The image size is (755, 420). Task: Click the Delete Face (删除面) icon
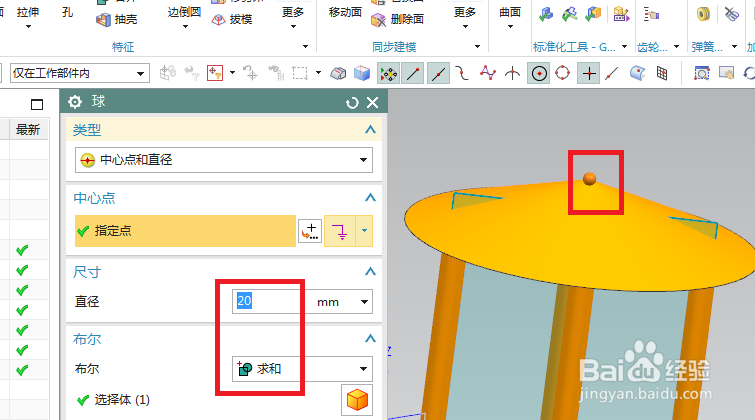tap(378, 20)
